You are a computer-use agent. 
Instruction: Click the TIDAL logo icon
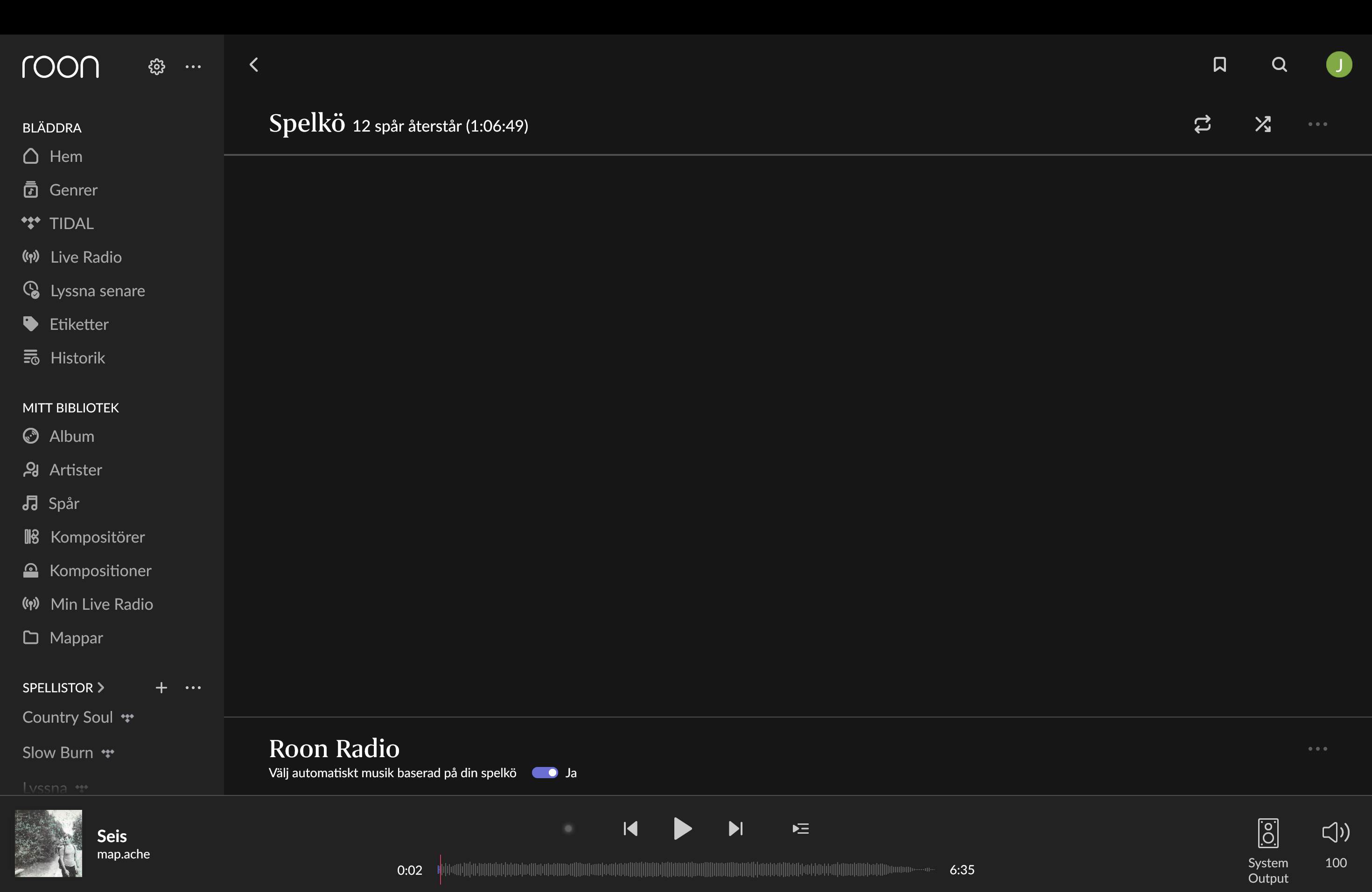click(30, 223)
